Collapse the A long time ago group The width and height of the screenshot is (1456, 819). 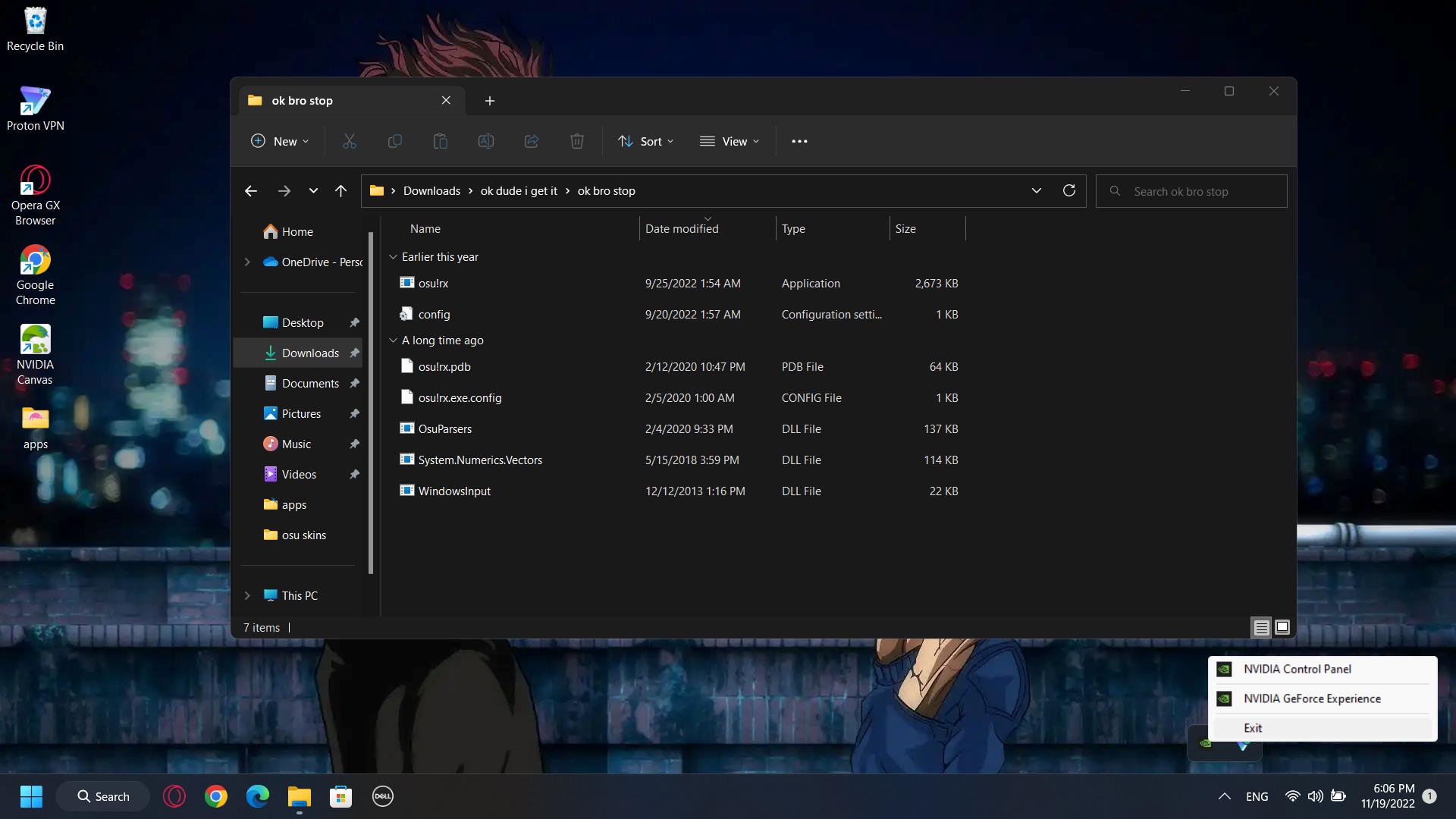tap(393, 340)
